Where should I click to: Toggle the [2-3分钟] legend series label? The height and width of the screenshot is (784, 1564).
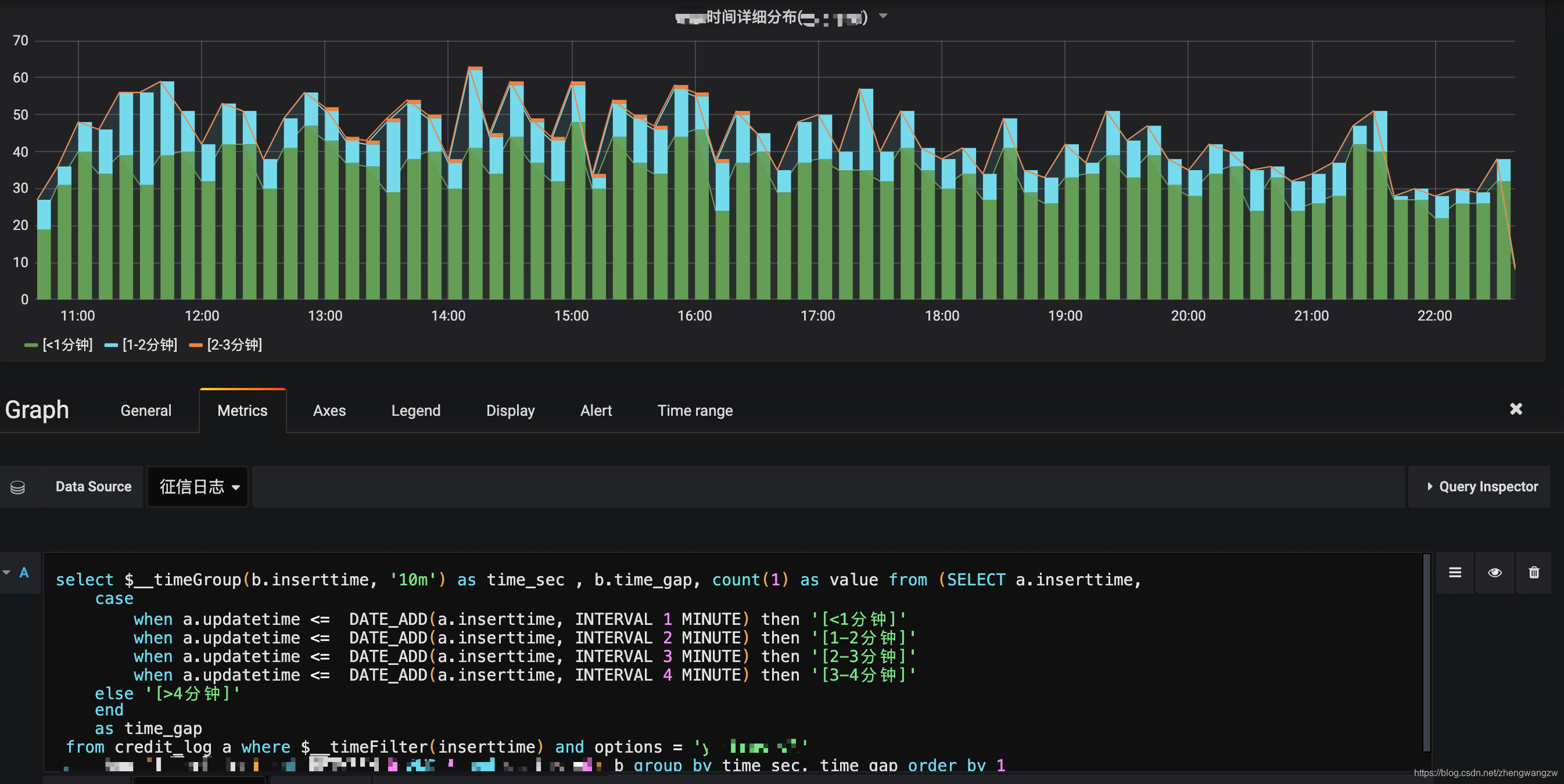pyautogui.click(x=234, y=346)
